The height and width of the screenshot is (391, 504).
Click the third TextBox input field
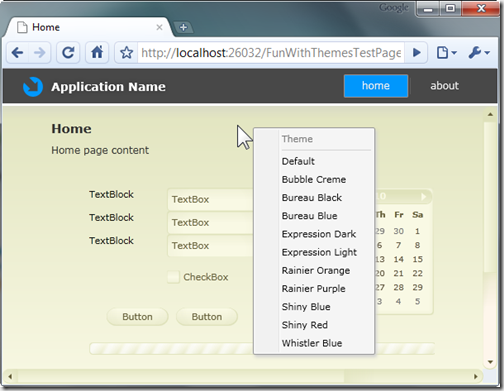point(210,246)
